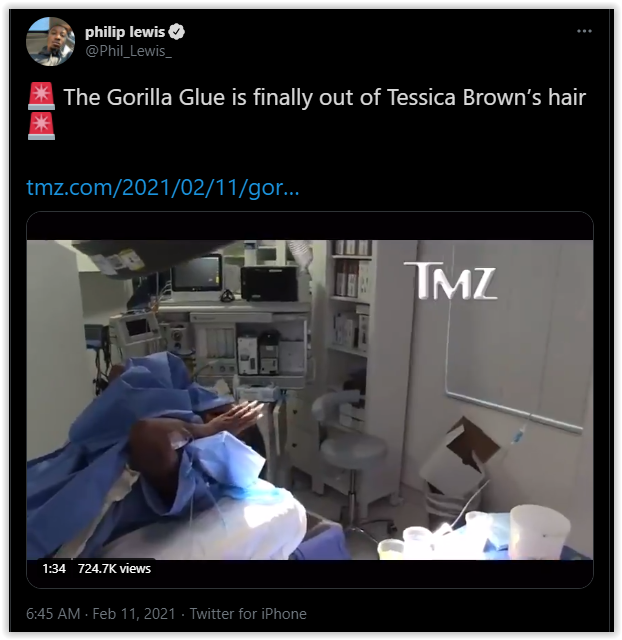Click the siren emoji below the tweet text
The width and height of the screenshot is (622, 640).
pos(41,126)
